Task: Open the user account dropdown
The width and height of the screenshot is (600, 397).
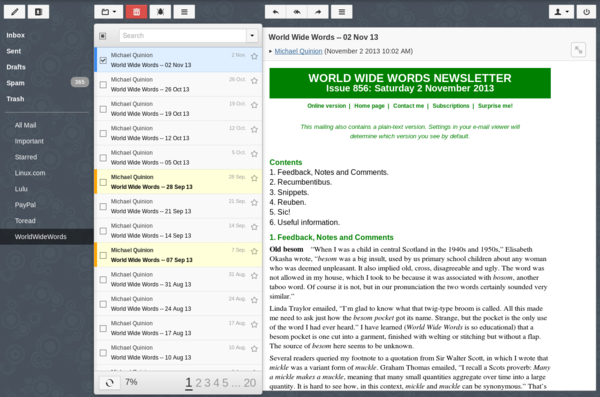Action: tap(561, 12)
